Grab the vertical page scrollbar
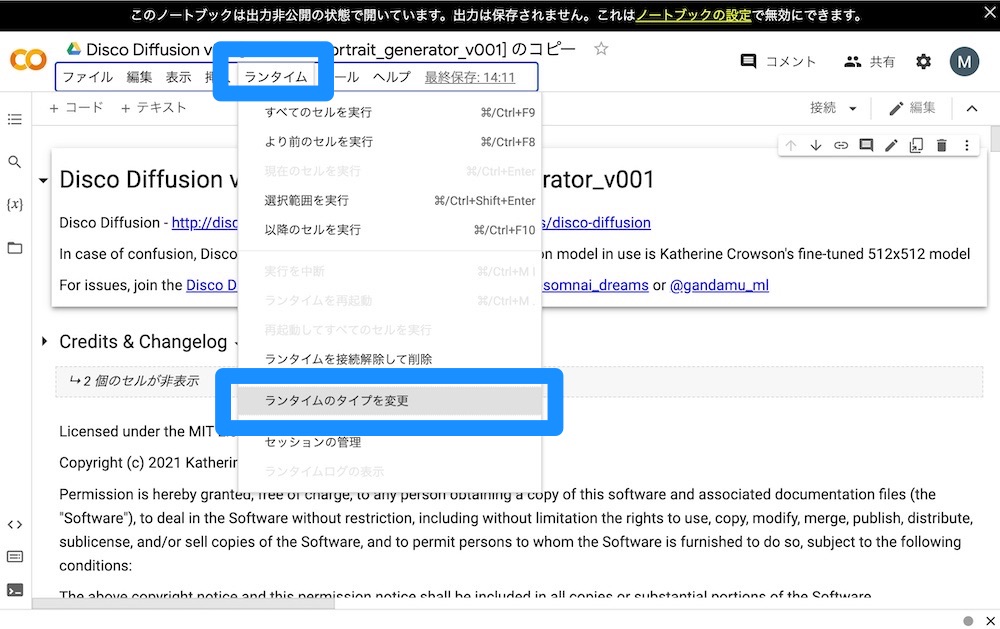Screen dimensions: 1000x629 995,138
